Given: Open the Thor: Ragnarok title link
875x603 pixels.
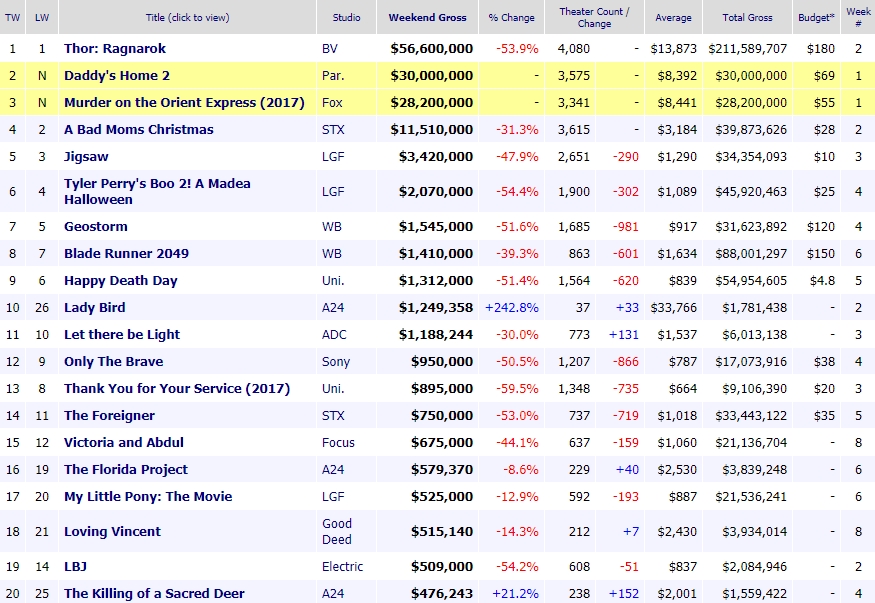Looking at the screenshot, I should pos(114,49).
